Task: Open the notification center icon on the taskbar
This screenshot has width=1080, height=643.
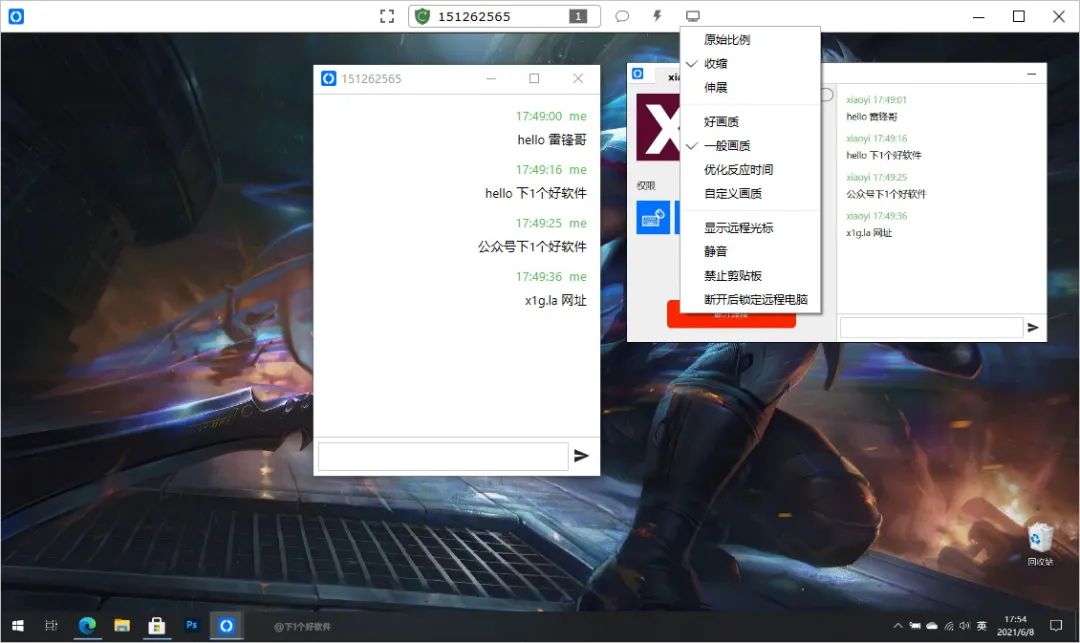Action: point(1056,625)
